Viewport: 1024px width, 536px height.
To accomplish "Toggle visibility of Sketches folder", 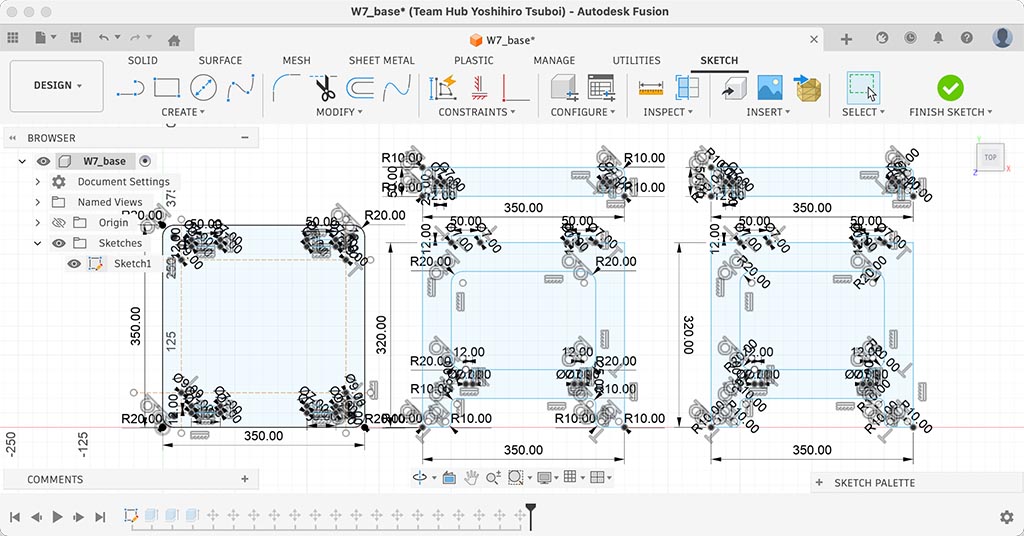I will [59, 243].
